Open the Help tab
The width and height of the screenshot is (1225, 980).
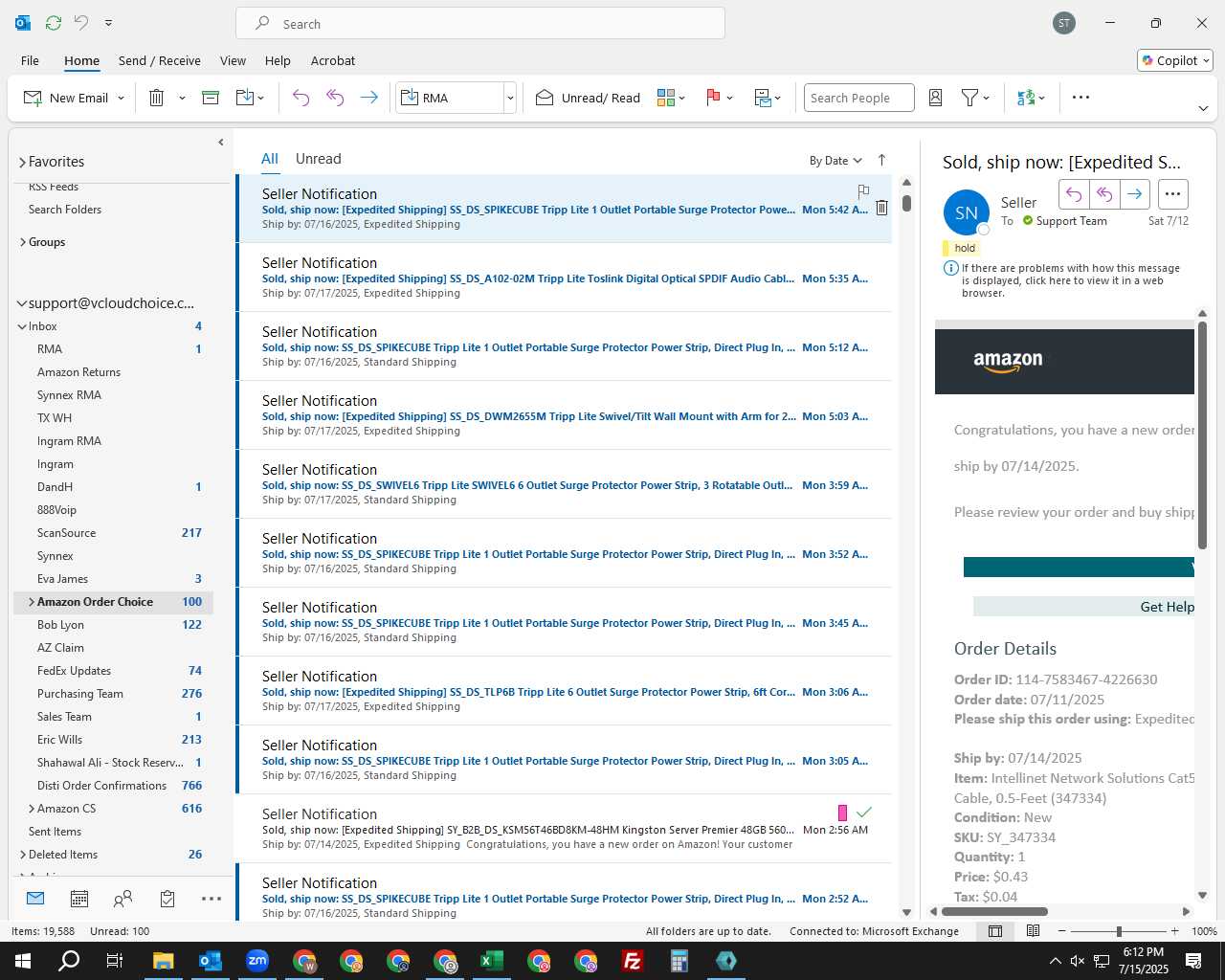[x=278, y=60]
